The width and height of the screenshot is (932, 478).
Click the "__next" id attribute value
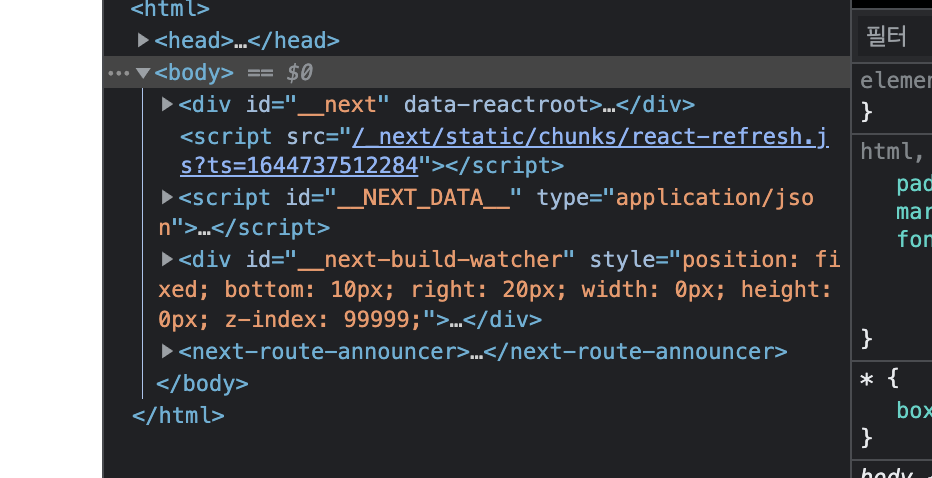point(337,105)
